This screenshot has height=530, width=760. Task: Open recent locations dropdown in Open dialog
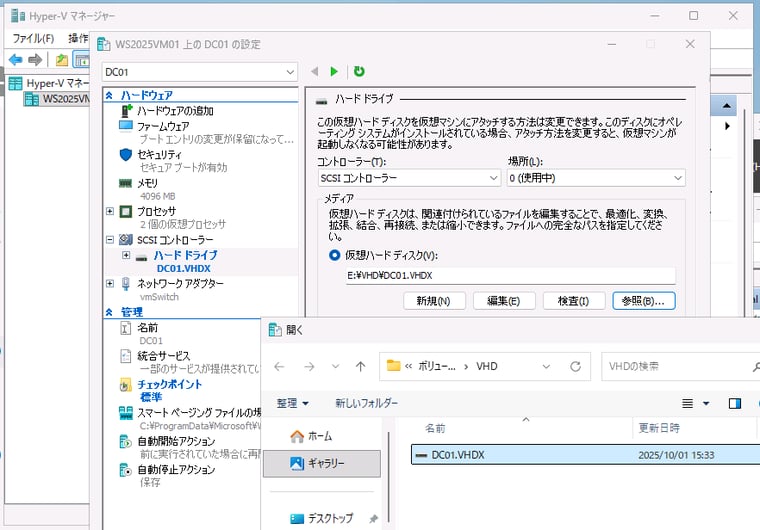pyautogui.click(x=335, y=367)
